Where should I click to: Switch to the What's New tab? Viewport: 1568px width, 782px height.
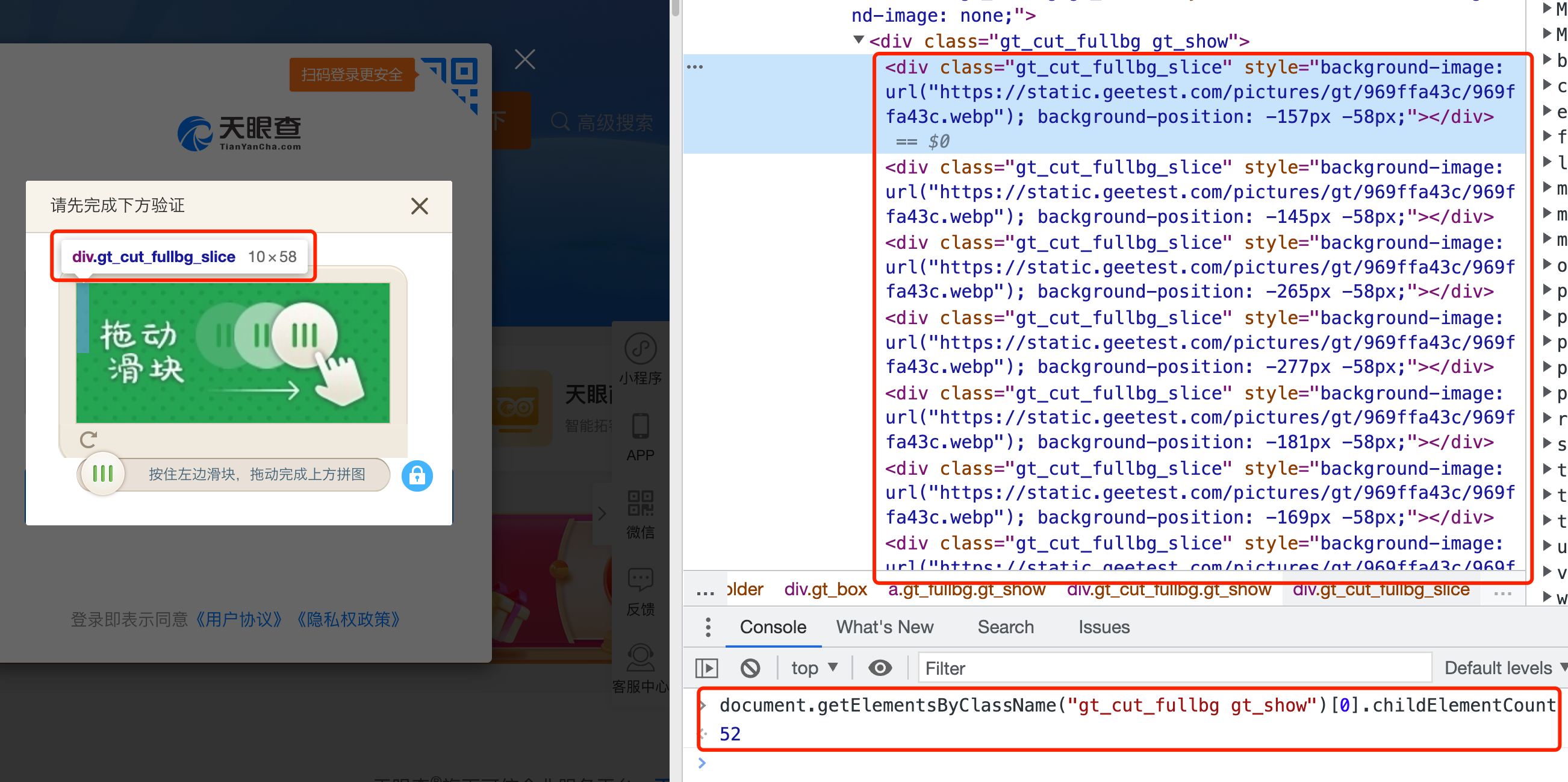(884, 627)
